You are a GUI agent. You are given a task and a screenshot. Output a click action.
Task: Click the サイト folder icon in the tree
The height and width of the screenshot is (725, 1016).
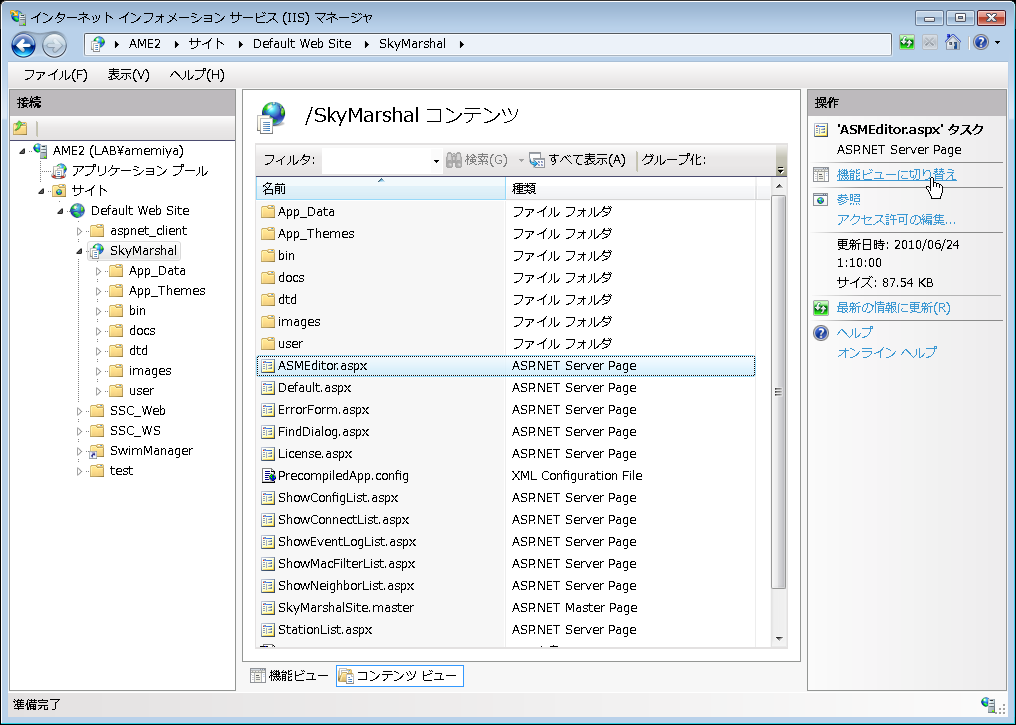coord(59,190)
